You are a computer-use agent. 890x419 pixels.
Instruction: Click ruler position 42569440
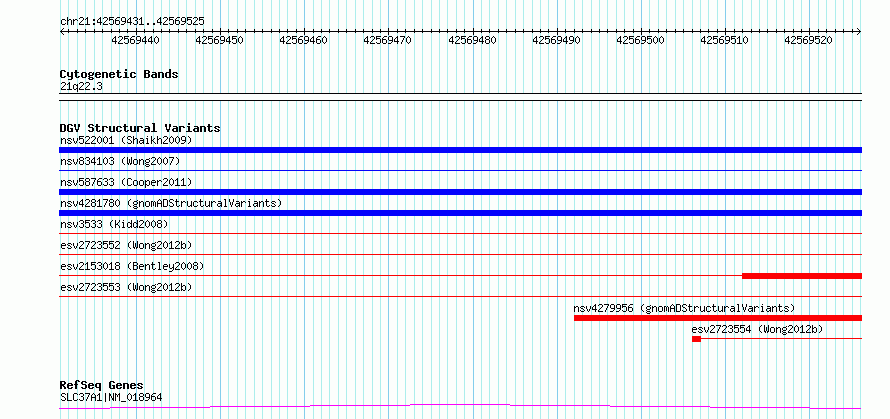(136, 40)
